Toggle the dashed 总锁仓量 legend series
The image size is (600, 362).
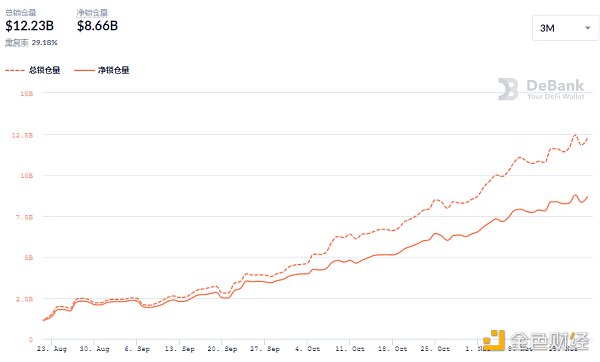pyautogui.click(x=33, y=70)
